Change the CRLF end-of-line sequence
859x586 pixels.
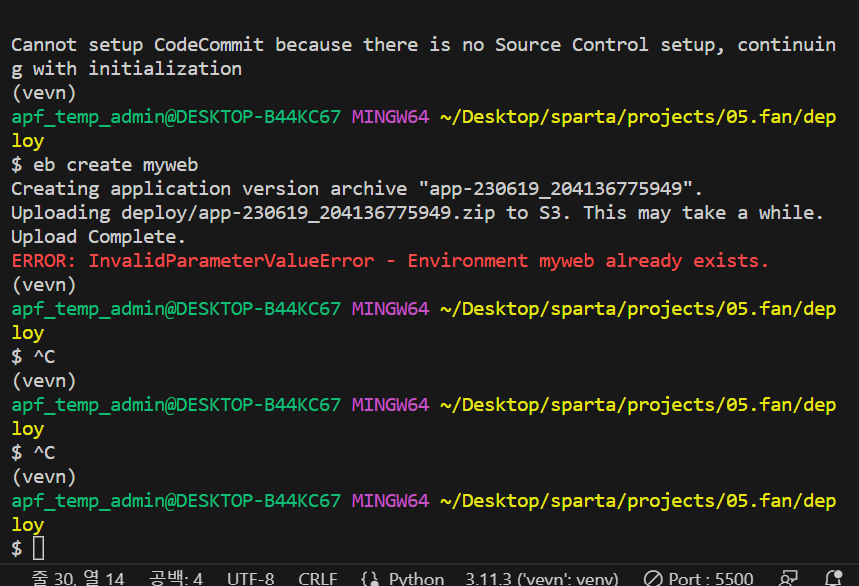coord(318,578)
